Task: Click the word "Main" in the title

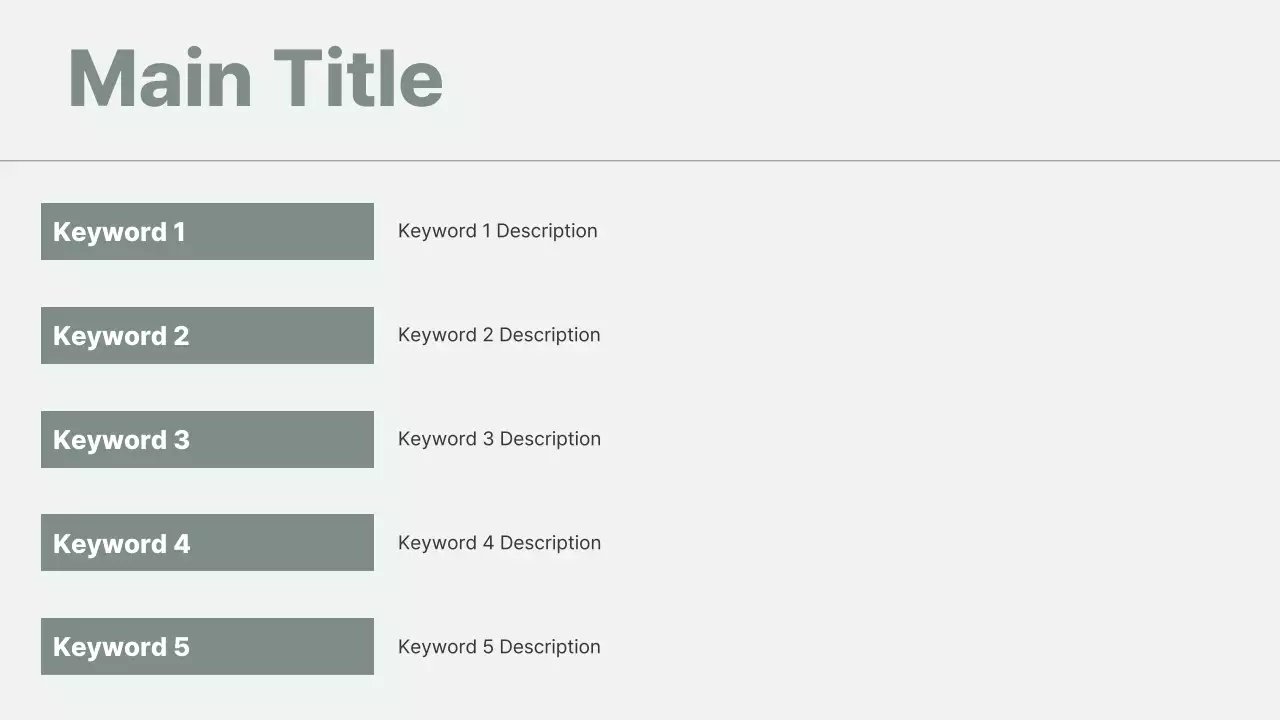Action: coord(160,79)
